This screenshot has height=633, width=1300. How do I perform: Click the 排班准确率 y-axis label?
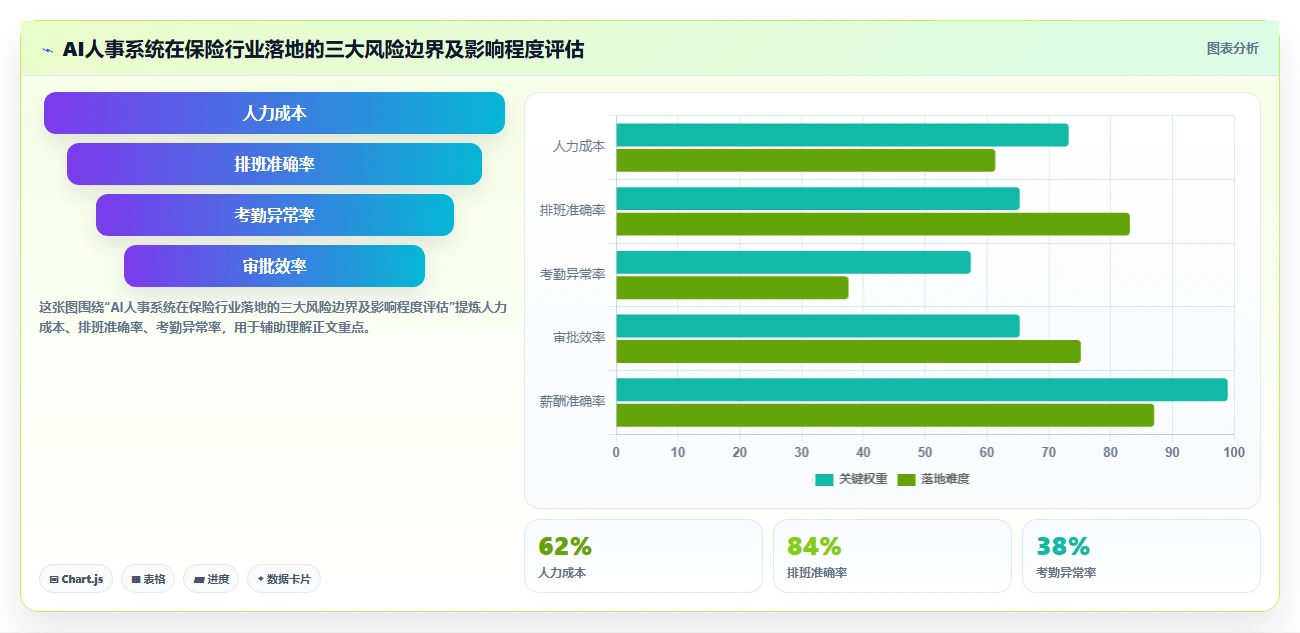(572, 210)
